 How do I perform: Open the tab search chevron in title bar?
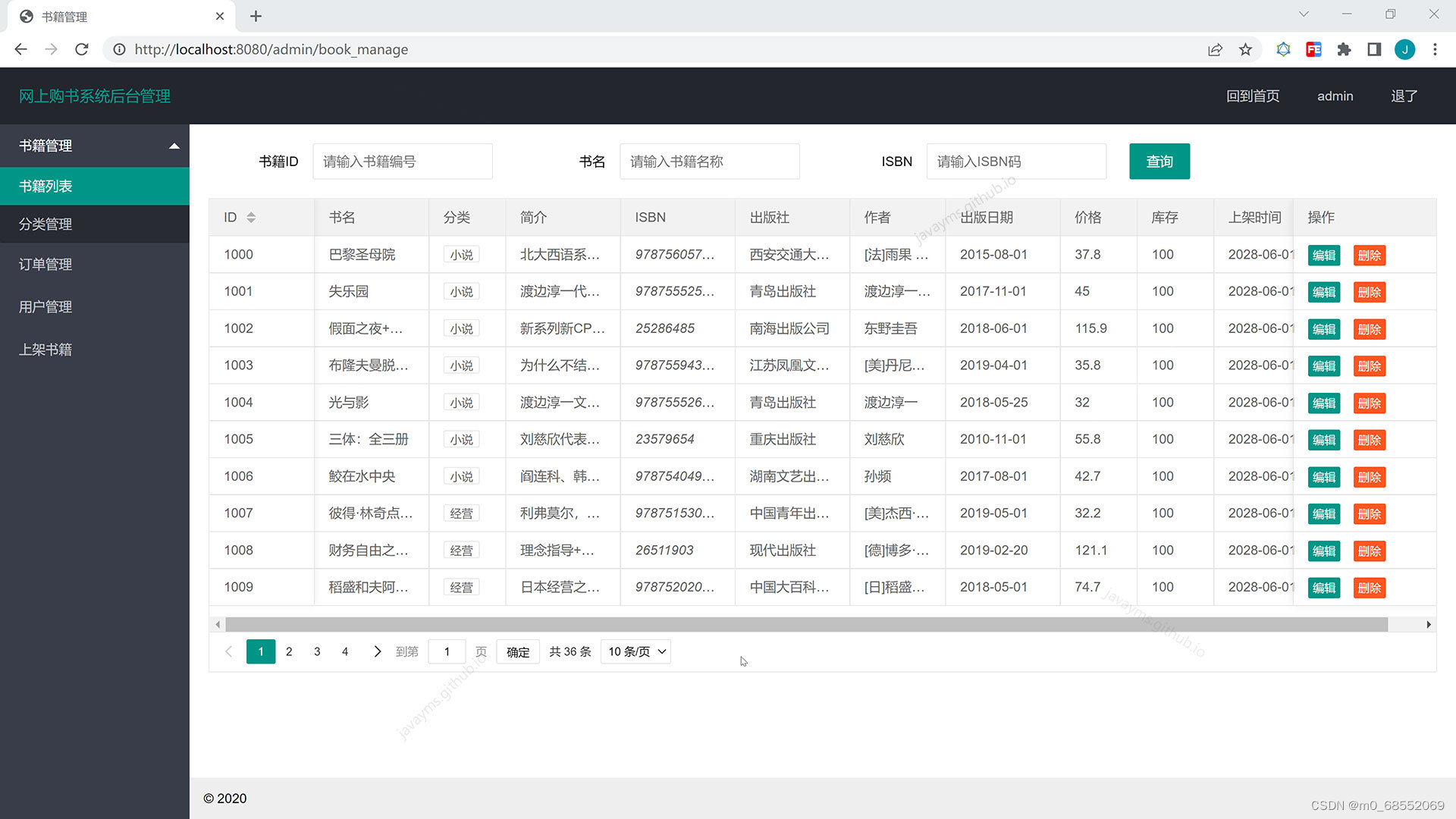[1304, 14]
